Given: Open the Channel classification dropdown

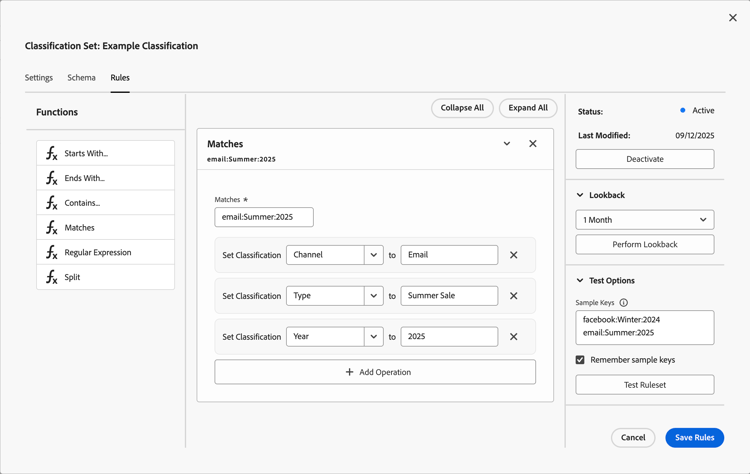Looking at the screenshot, I should coord(373,255).
